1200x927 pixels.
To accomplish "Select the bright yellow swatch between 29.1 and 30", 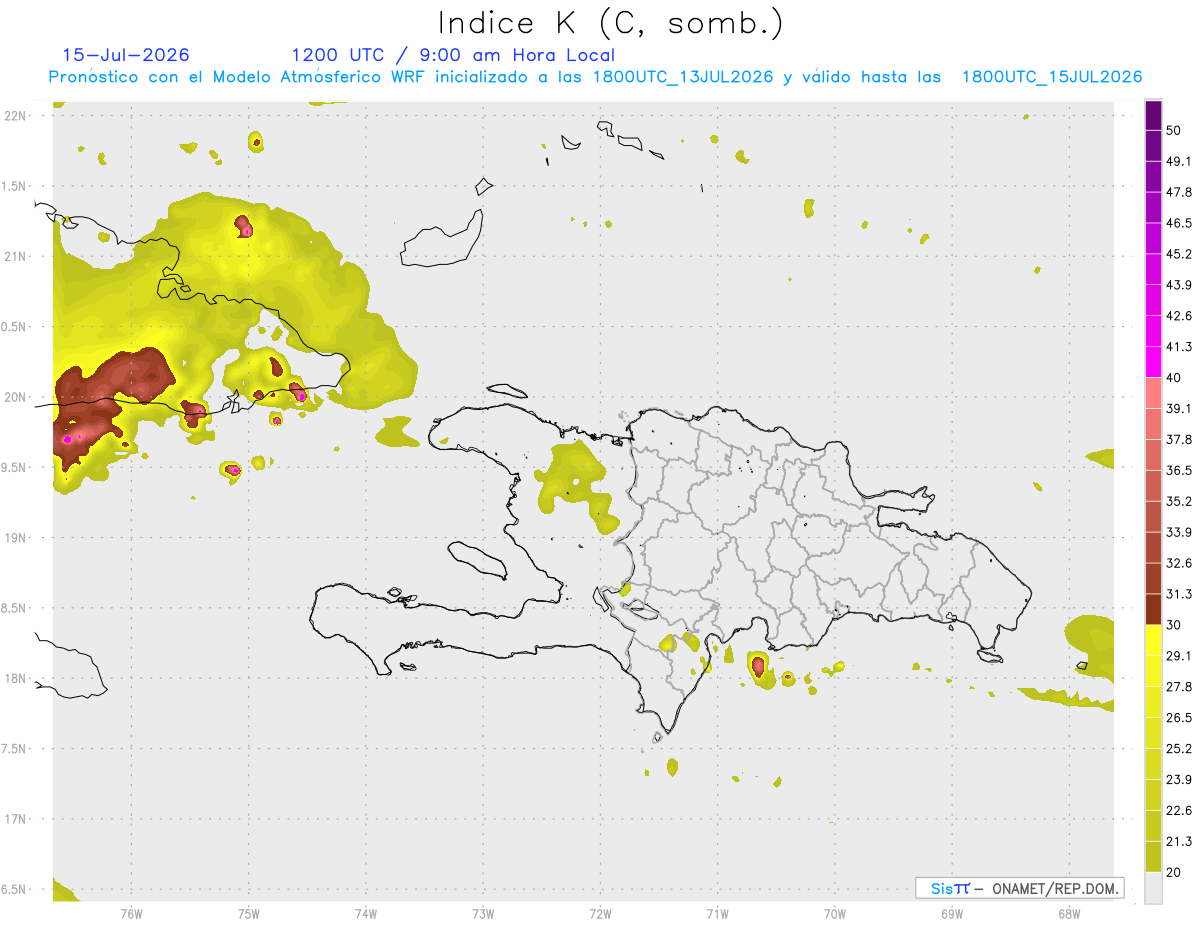I will [1154, 640].
